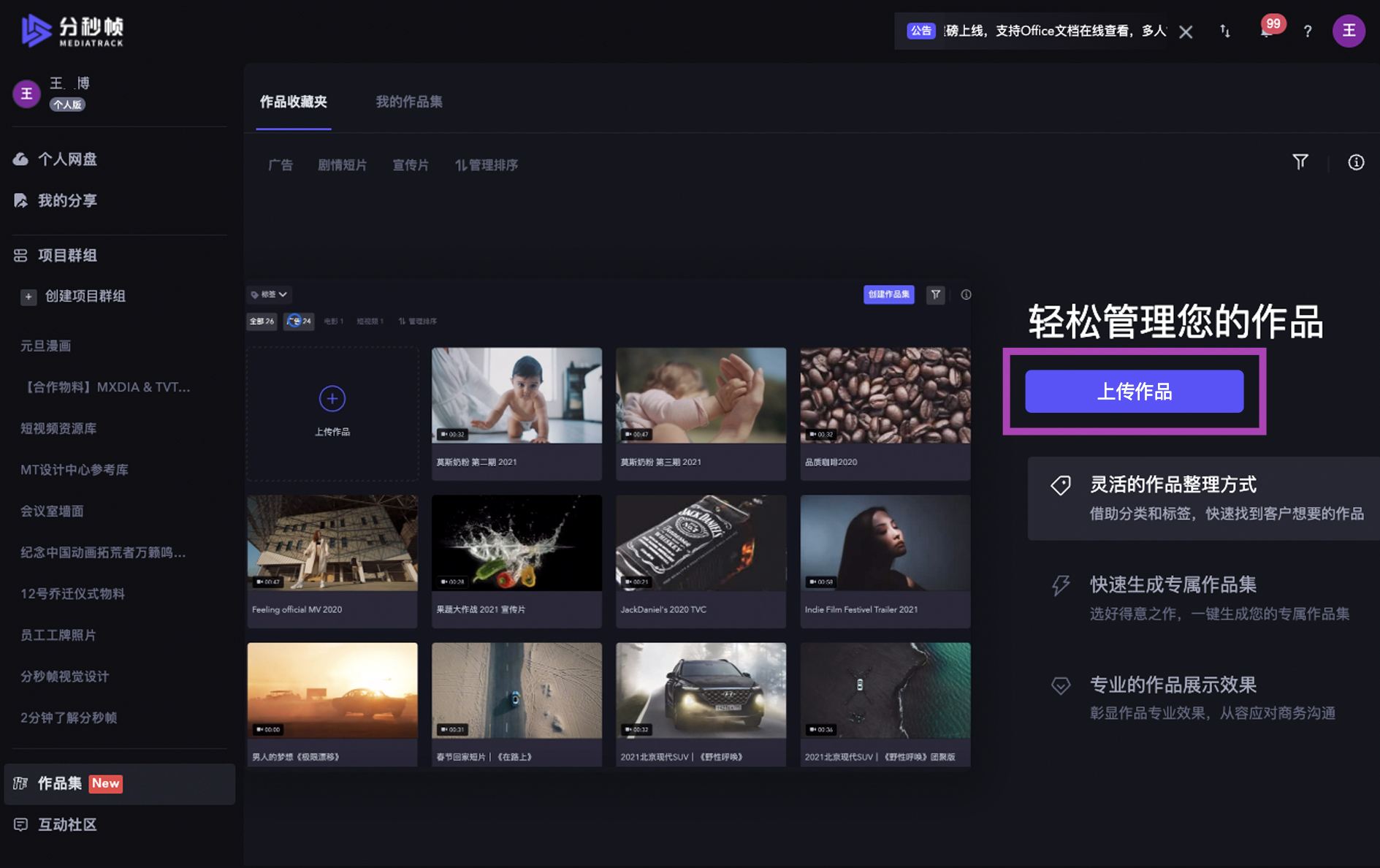Viewport: 1380px width, 868px height.
Task: Click the info circle icon at top right
Action: 1356,162
